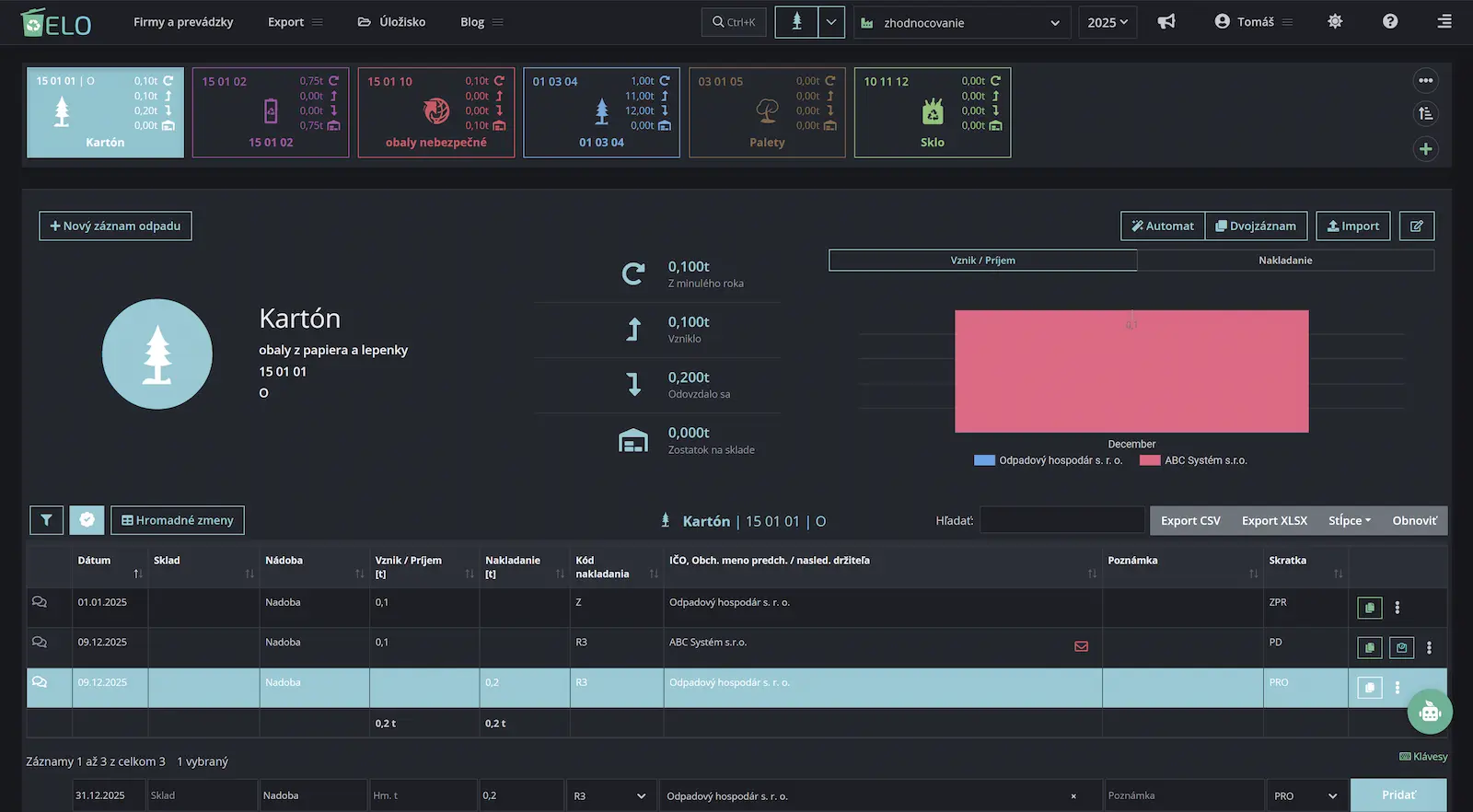Viewport: 1473px width, 812px height.
Task: Click the sort order icon beside waste cards
Action: (1426, 114)
